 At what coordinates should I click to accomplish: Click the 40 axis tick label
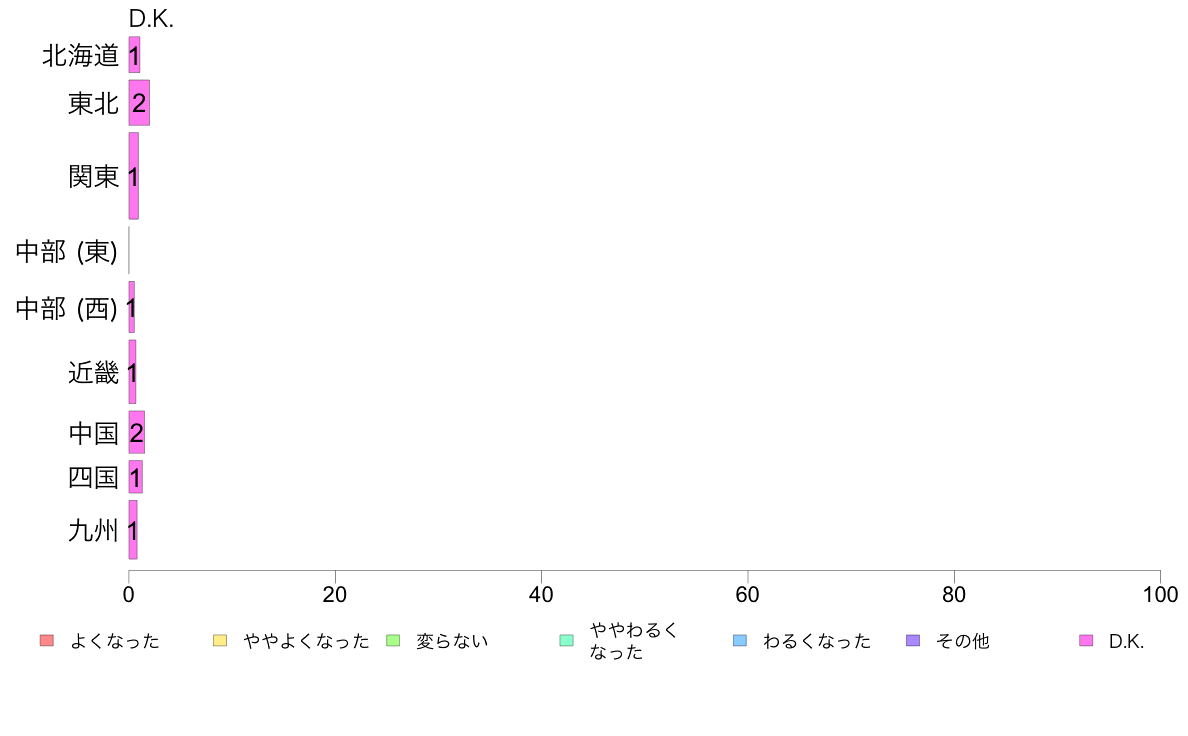(x=541, y=594)
